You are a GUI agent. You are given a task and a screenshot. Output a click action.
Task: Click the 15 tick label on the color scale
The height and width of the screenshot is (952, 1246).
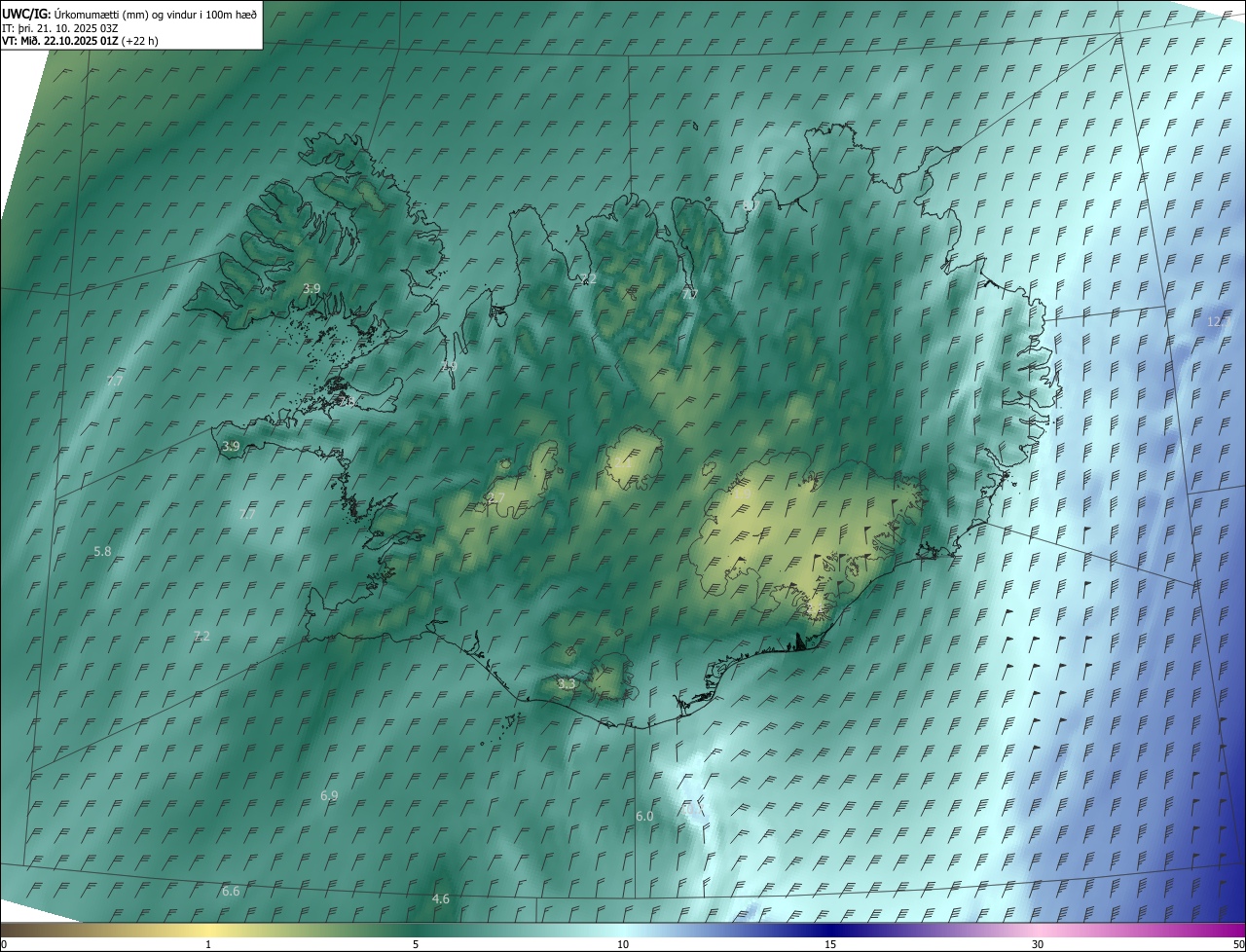point(830,944)
